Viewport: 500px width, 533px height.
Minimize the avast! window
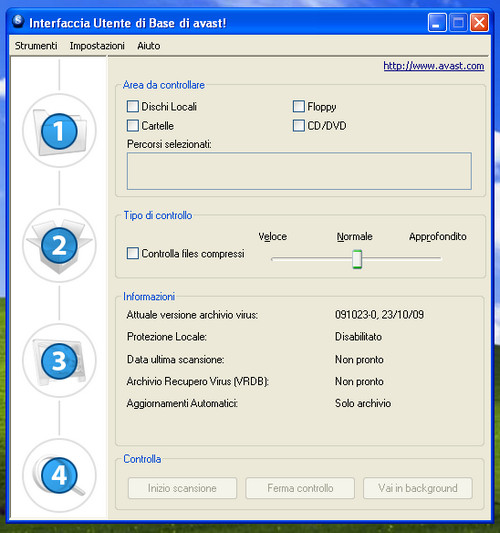437,23
